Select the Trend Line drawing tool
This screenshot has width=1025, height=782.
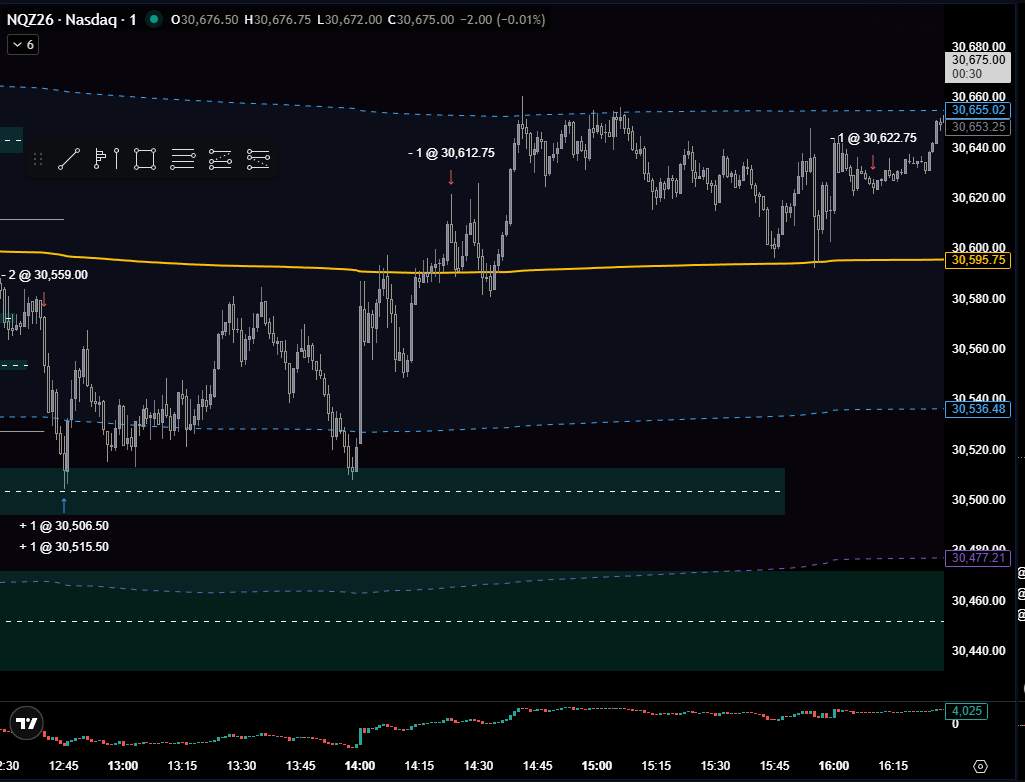click(x=69, y=159)
